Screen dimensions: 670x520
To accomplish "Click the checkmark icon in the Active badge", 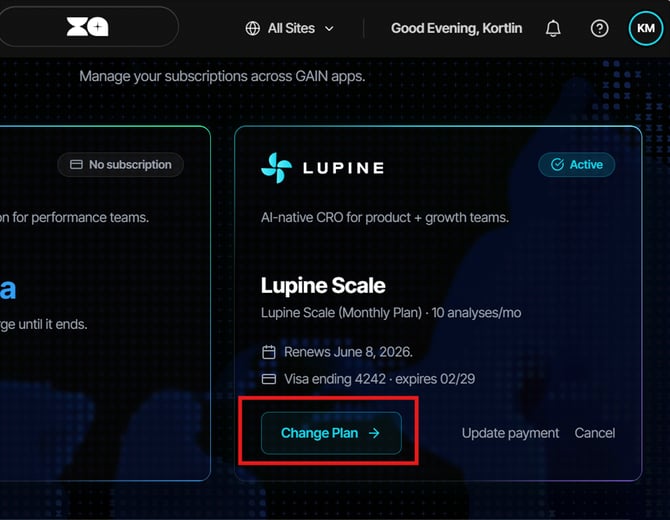I will point(557,165).
